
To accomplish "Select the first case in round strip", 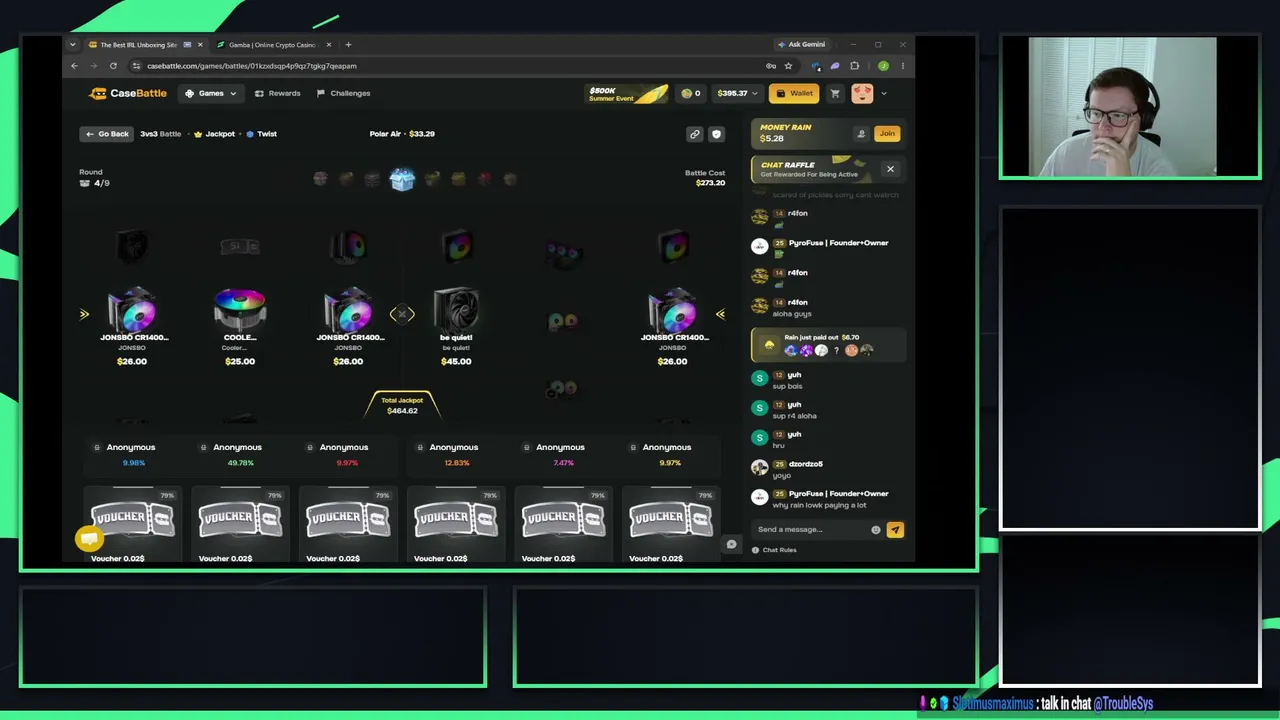I will (x=320, y=179).
